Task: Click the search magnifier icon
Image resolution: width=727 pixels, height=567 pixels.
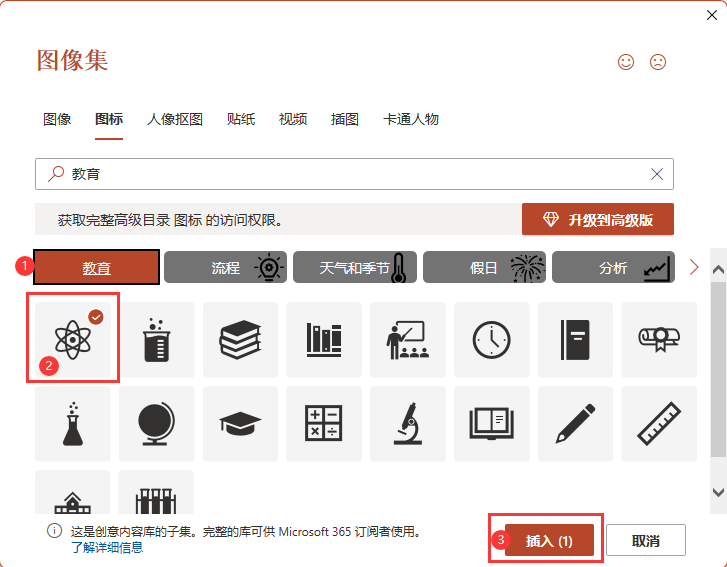Action: click(x=56, y=174)
